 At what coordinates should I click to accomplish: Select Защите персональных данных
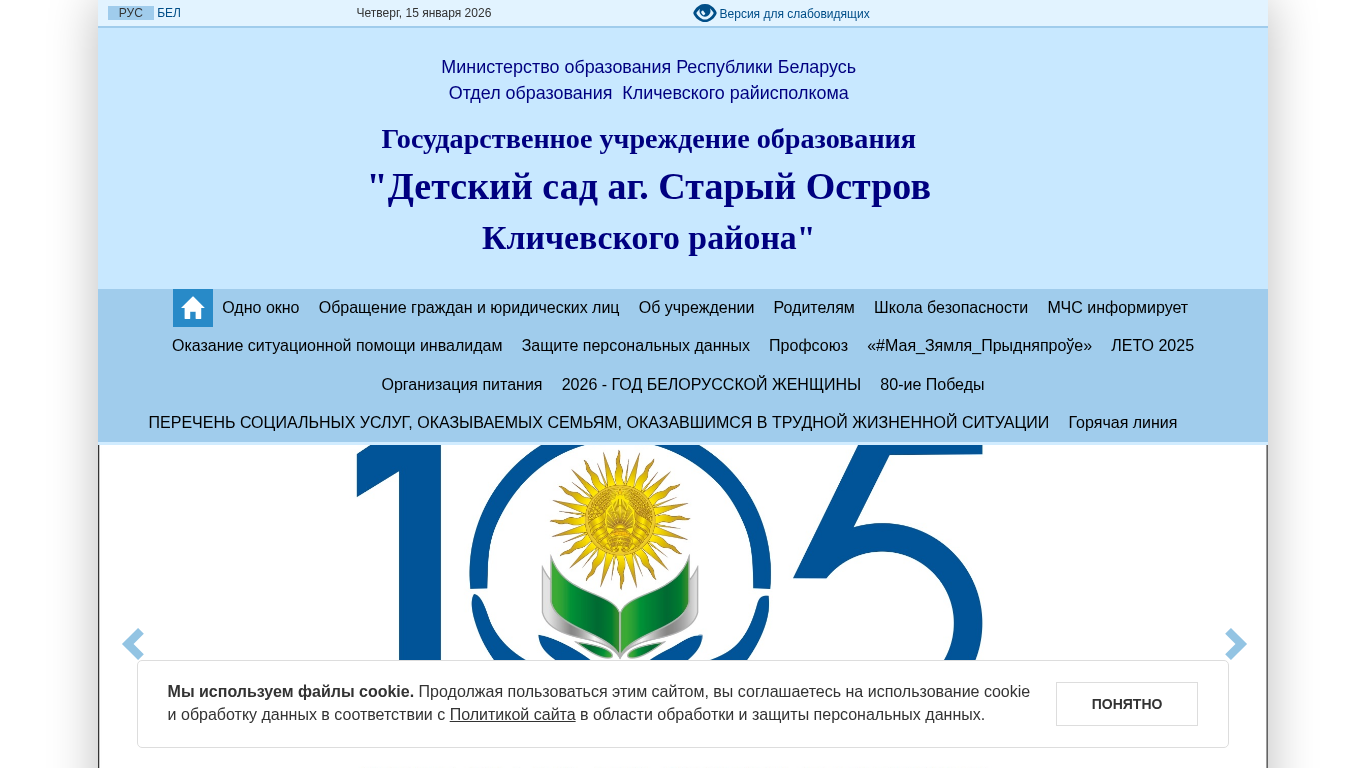point(636,346)
